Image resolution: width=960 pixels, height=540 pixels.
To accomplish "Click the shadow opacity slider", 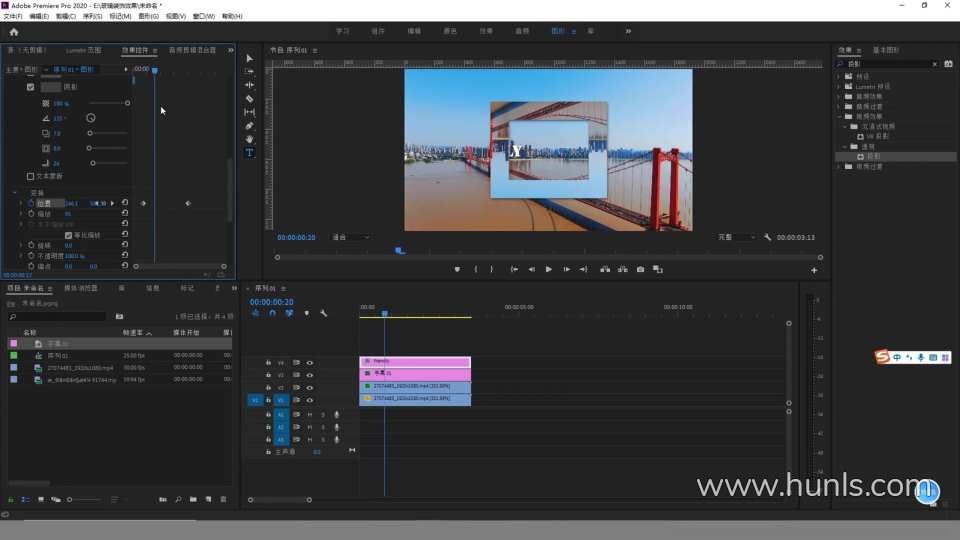I will coord(108,103).
